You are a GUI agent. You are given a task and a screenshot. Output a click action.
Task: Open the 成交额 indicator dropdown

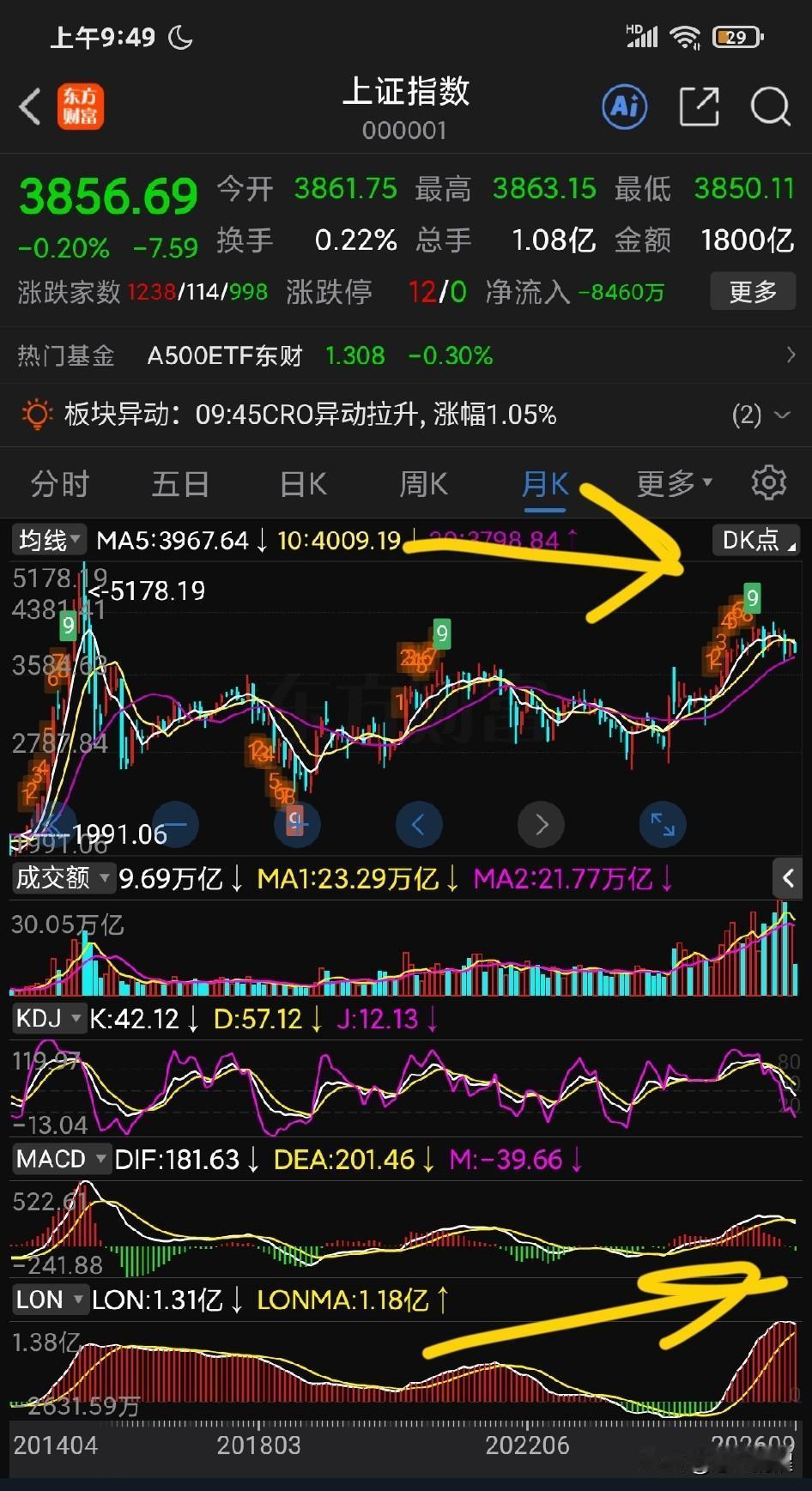(63, 877)
